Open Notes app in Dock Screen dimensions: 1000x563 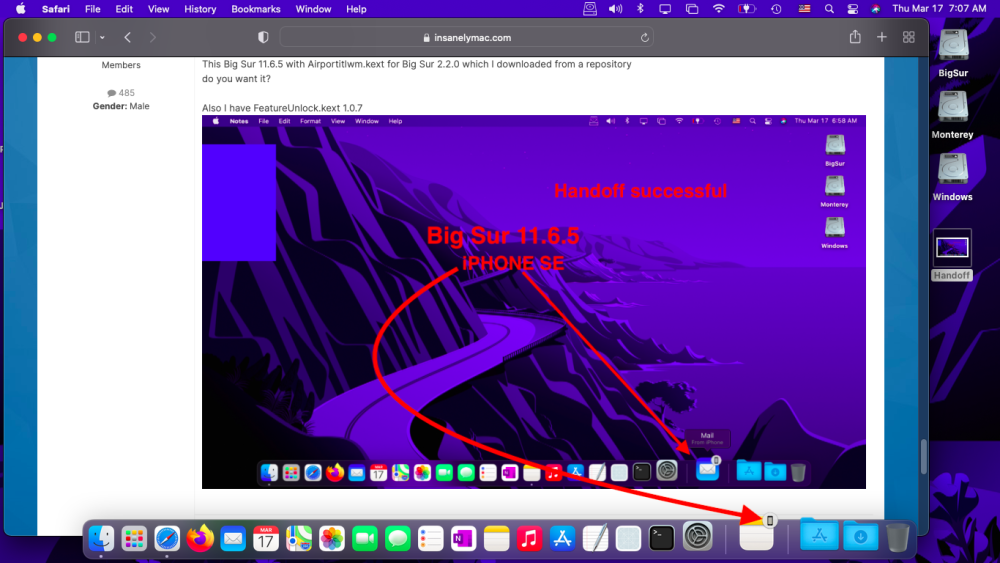pos(496,538)
